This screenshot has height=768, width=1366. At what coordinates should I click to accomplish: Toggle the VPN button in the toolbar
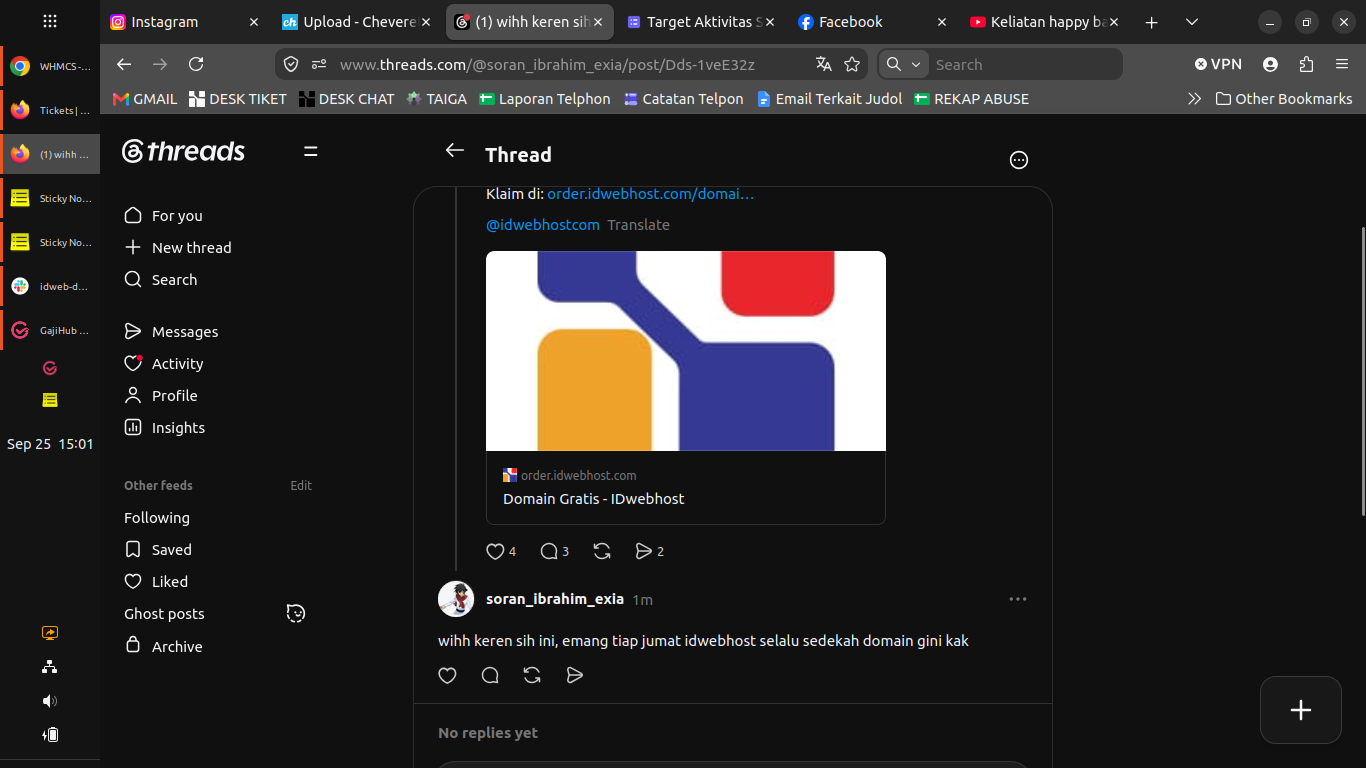(1218, 64)
